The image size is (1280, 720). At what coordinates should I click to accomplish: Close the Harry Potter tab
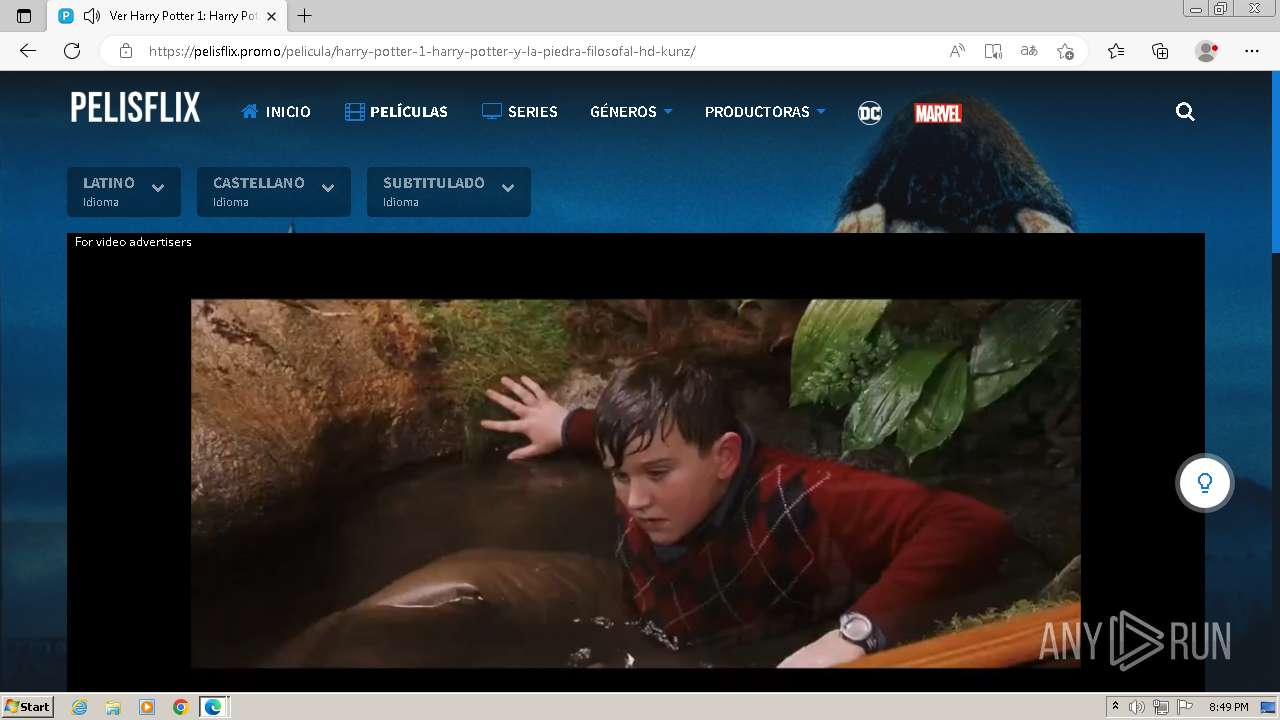(271, 16)
